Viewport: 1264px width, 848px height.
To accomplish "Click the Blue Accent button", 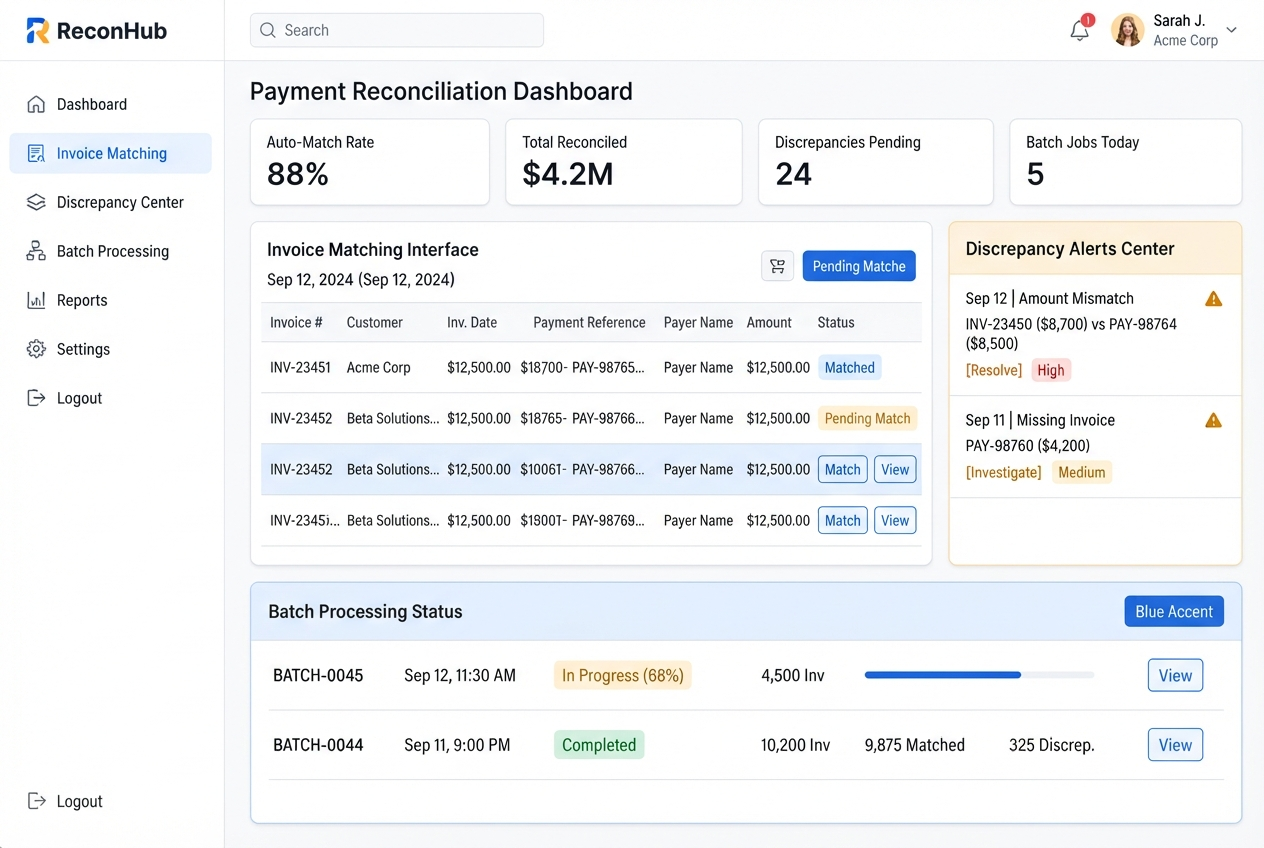I will click(x=1174, y=612).
